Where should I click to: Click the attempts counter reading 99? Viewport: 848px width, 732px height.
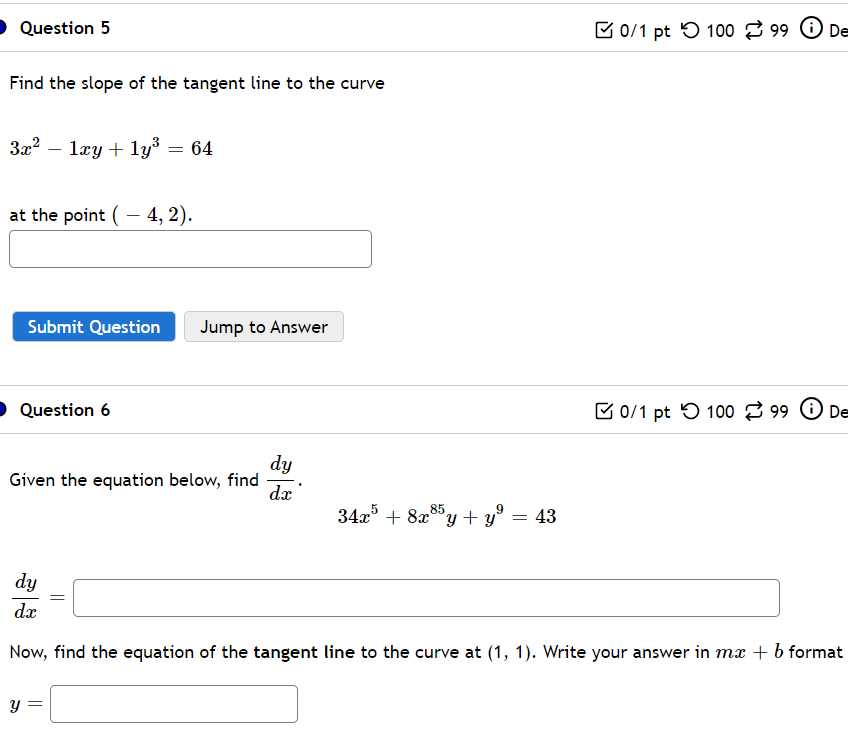tap(780, 30)
